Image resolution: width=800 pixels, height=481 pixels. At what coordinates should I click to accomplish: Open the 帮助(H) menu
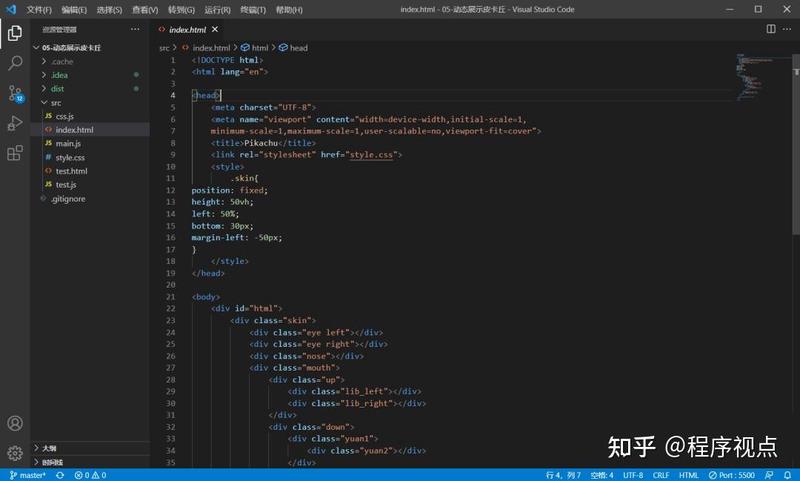pyautogui.click(x=289, y=10)
